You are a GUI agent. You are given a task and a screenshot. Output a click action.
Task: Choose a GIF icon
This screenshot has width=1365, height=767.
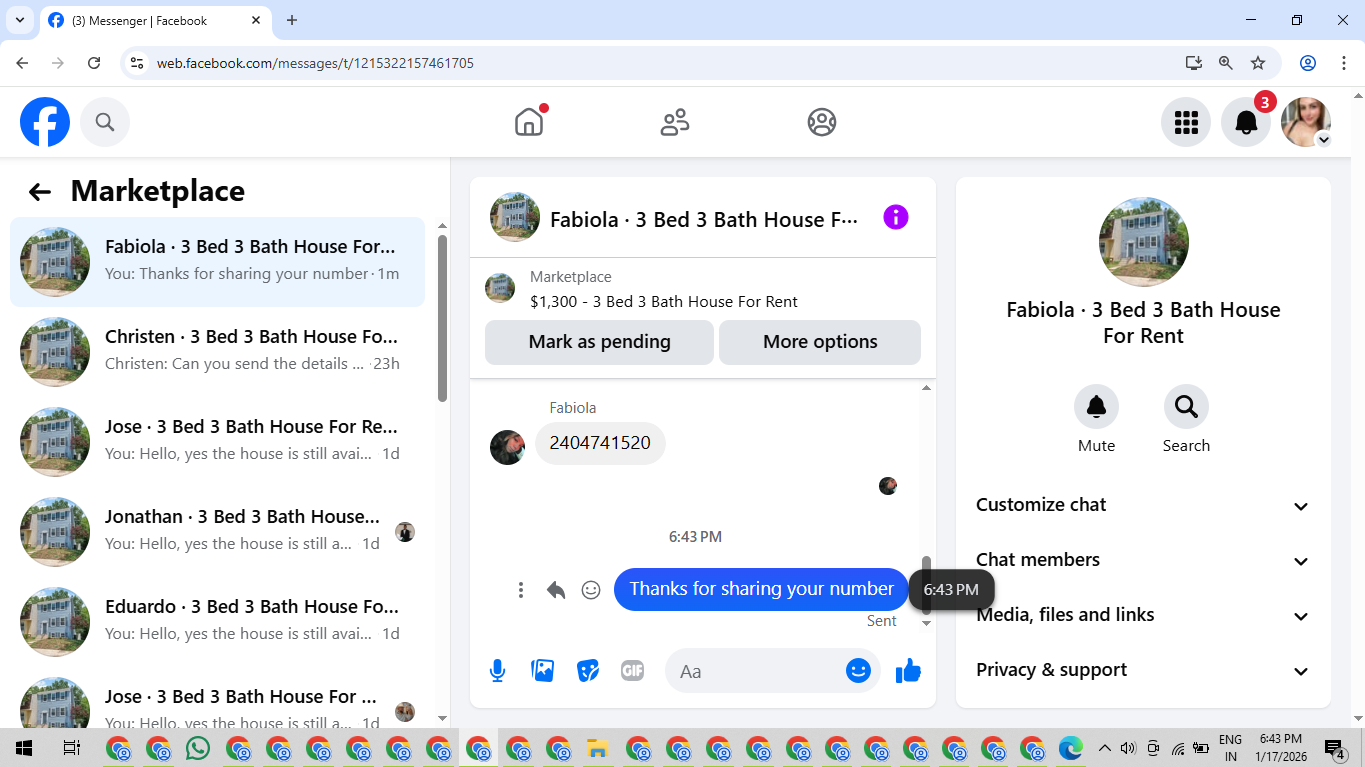click(632, 671)
